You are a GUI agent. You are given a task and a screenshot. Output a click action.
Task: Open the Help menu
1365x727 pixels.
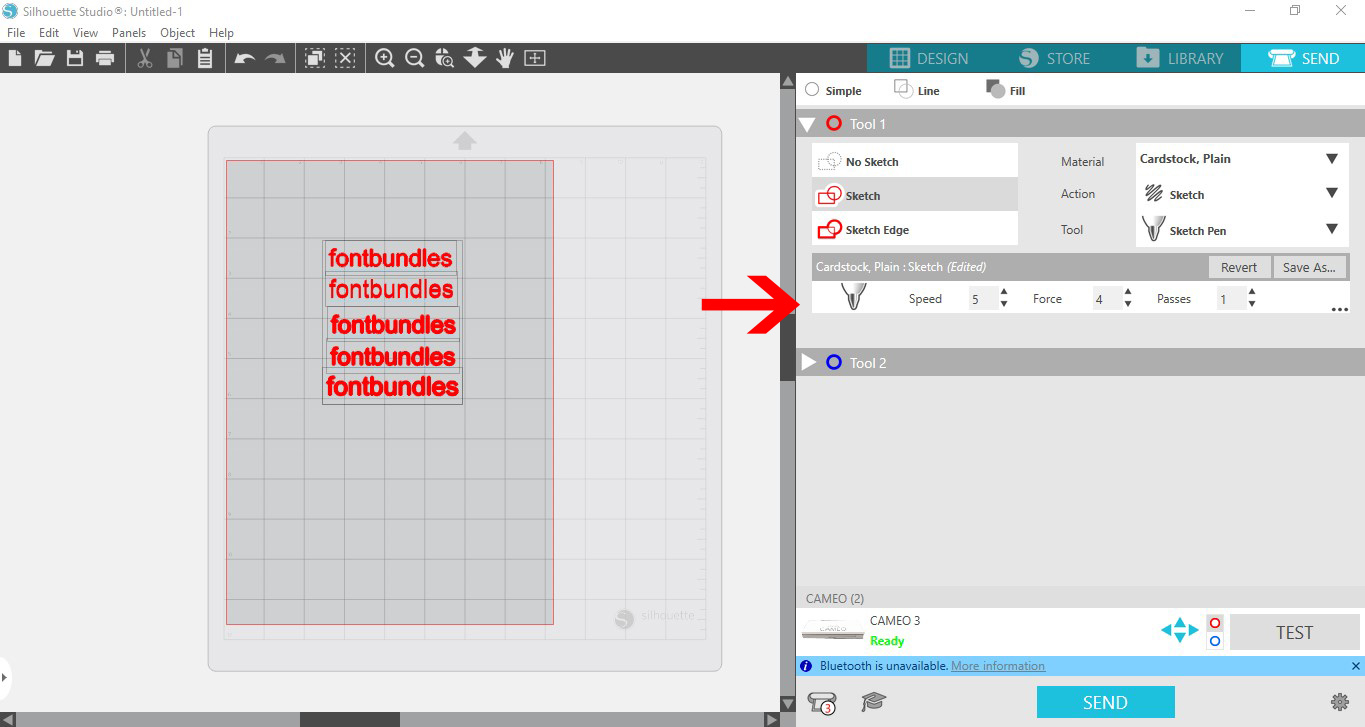pos(221,32)
